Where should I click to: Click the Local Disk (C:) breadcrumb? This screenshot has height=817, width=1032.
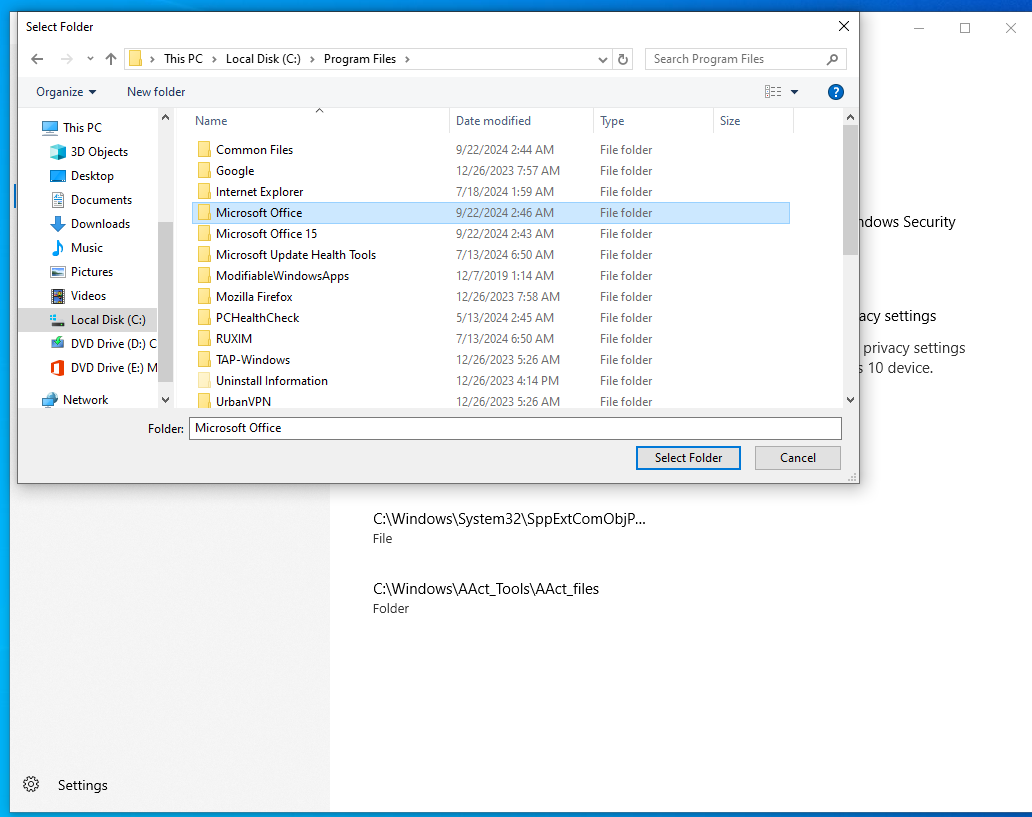(263, 59)
